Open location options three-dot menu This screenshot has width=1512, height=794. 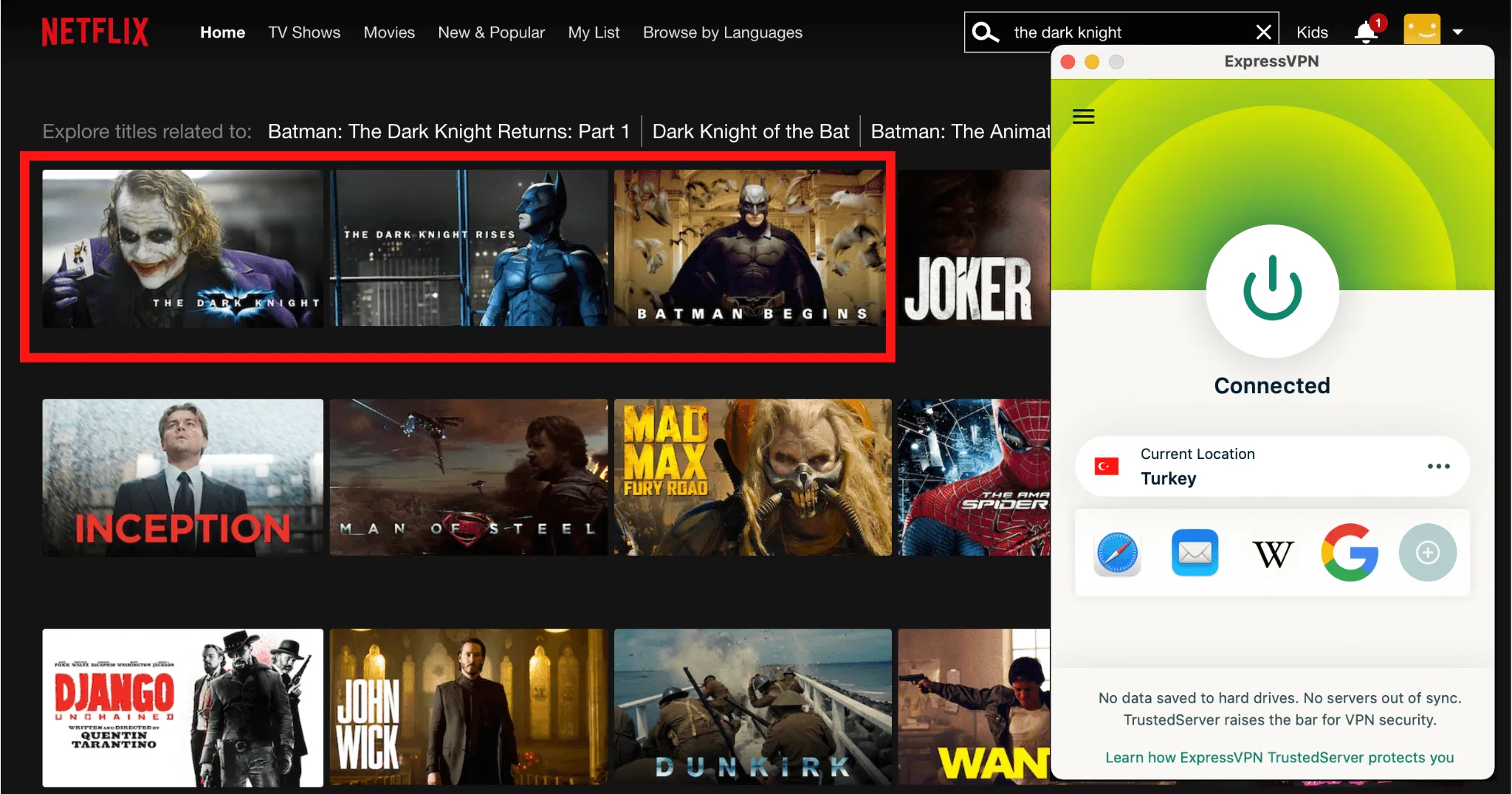click(x=1438, y=466)
